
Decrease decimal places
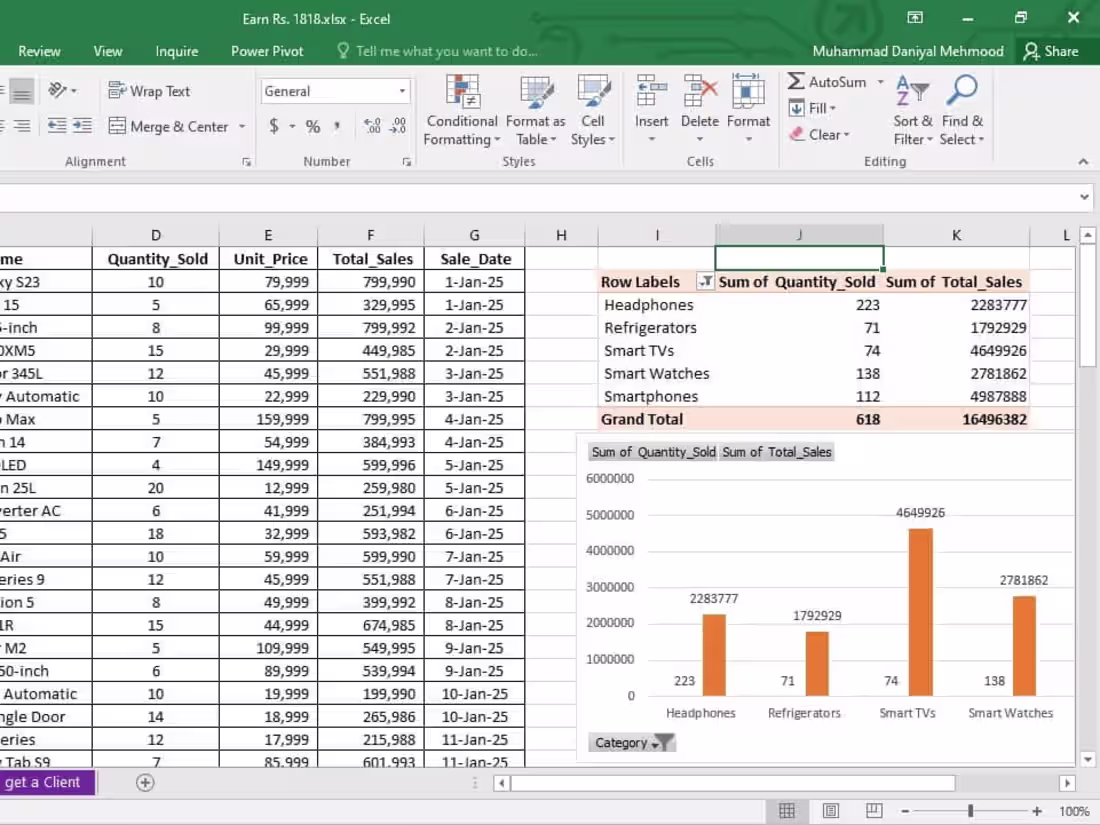click(x=398, y=126)
